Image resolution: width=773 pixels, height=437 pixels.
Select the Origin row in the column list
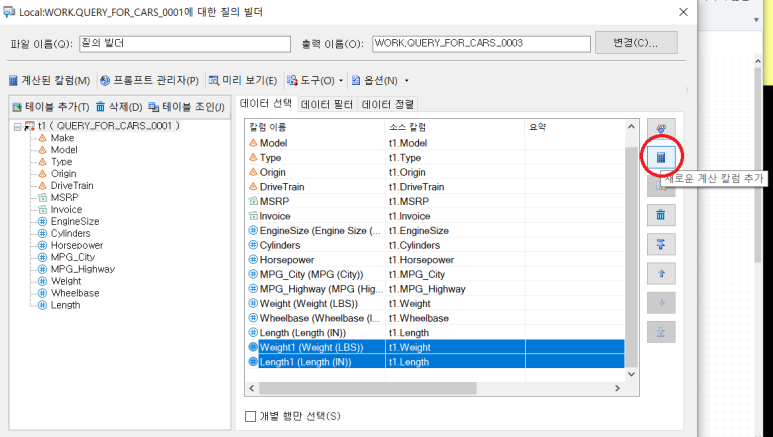435,172
